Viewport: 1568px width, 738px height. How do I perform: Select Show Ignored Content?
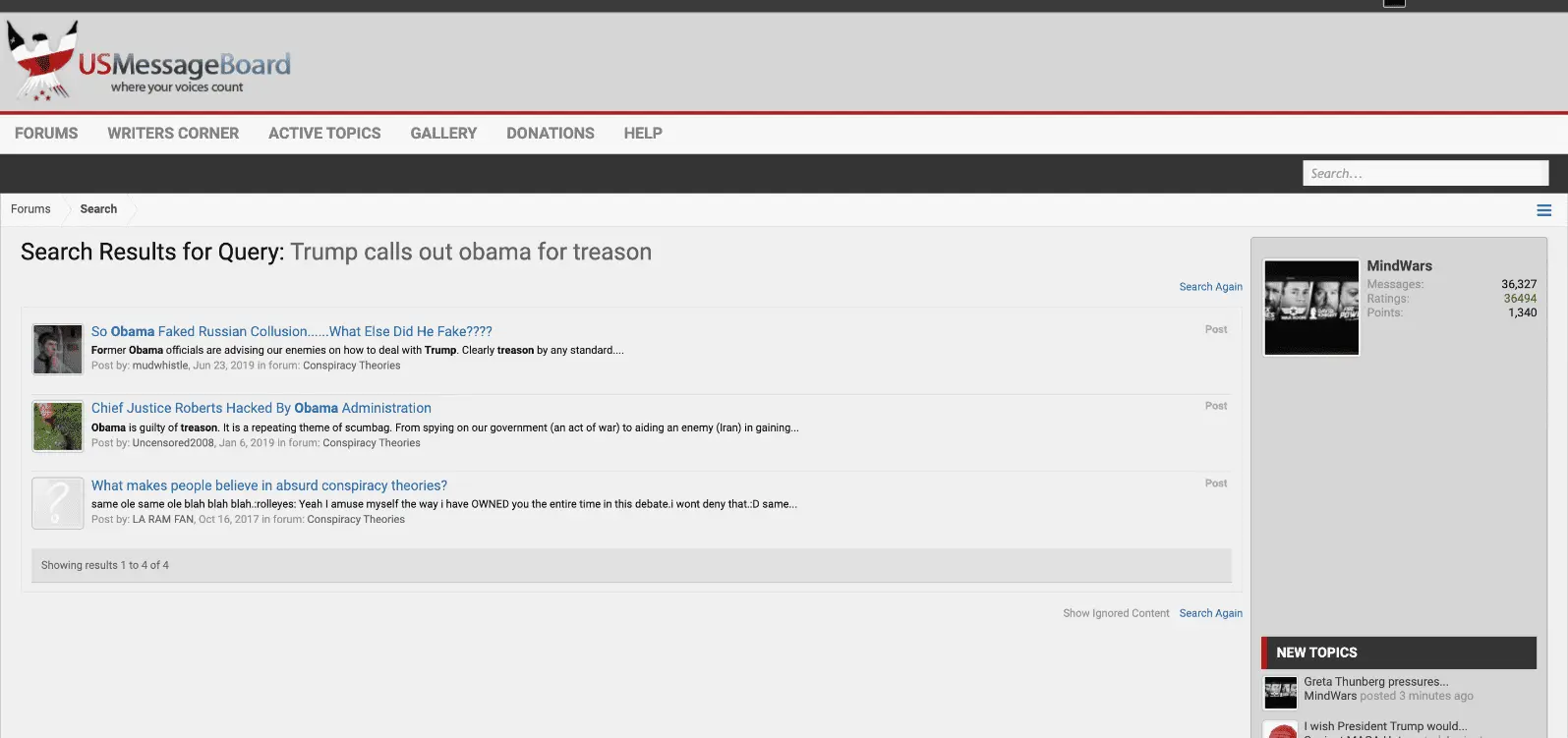1116,613
